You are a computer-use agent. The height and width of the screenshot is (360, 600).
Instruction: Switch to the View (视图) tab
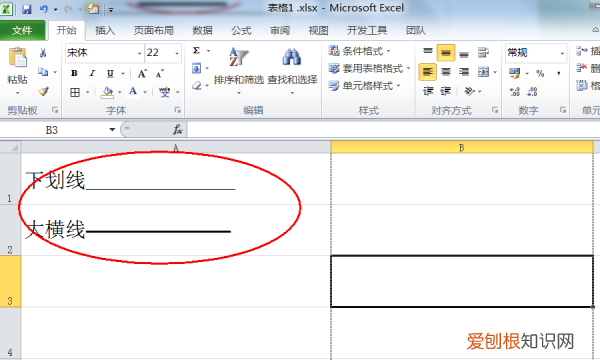click(x=318, y=30)
